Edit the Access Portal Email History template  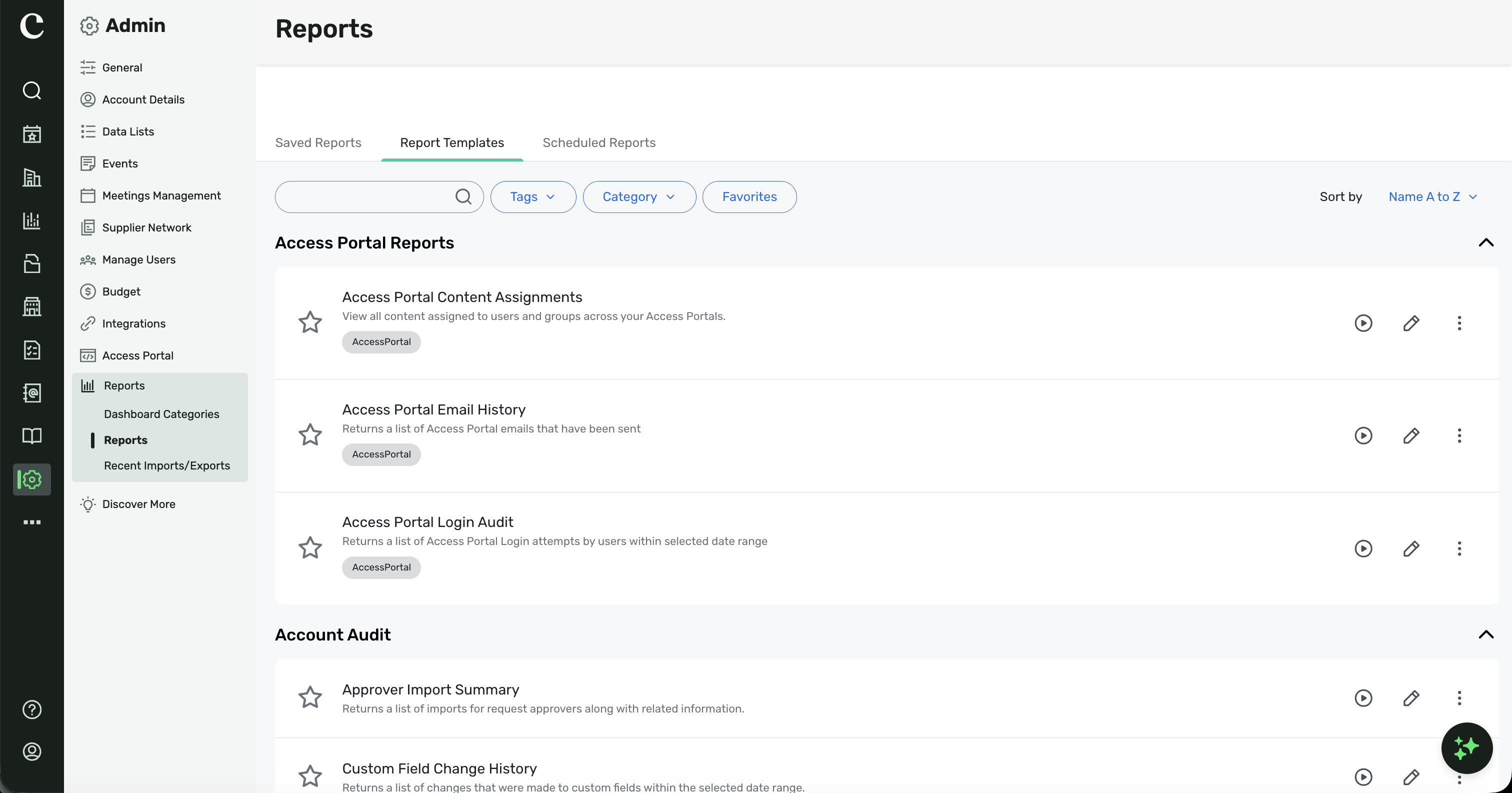click(1411, 435)
